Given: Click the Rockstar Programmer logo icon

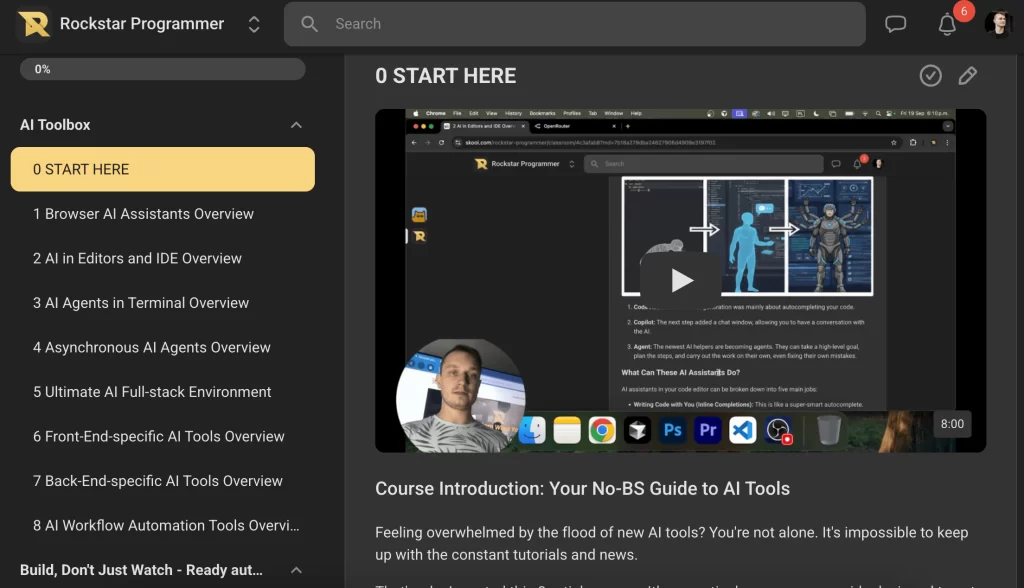Looking at the screenshot, I should tap(34, 24).
